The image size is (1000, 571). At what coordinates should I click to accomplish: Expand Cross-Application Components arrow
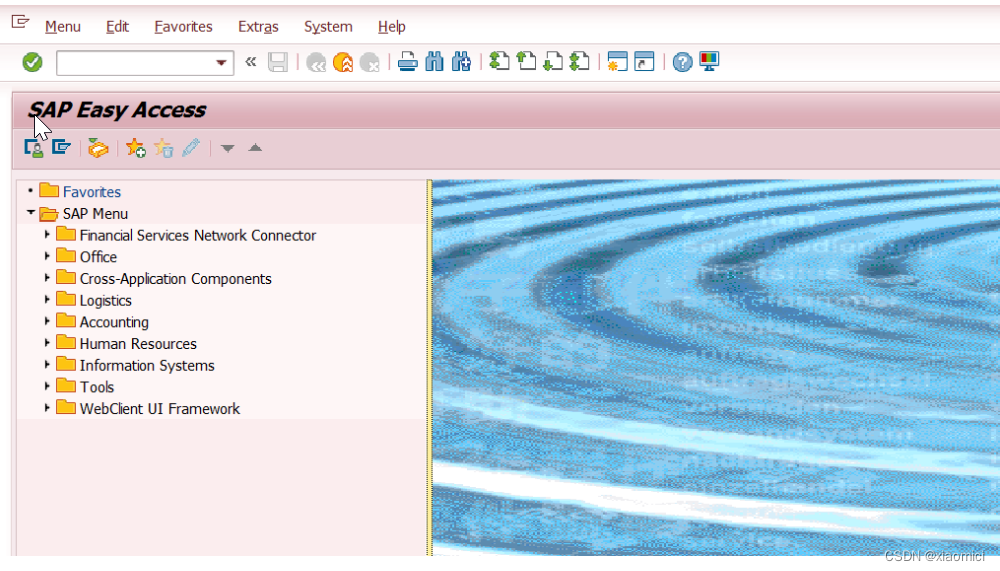(47, 278)
